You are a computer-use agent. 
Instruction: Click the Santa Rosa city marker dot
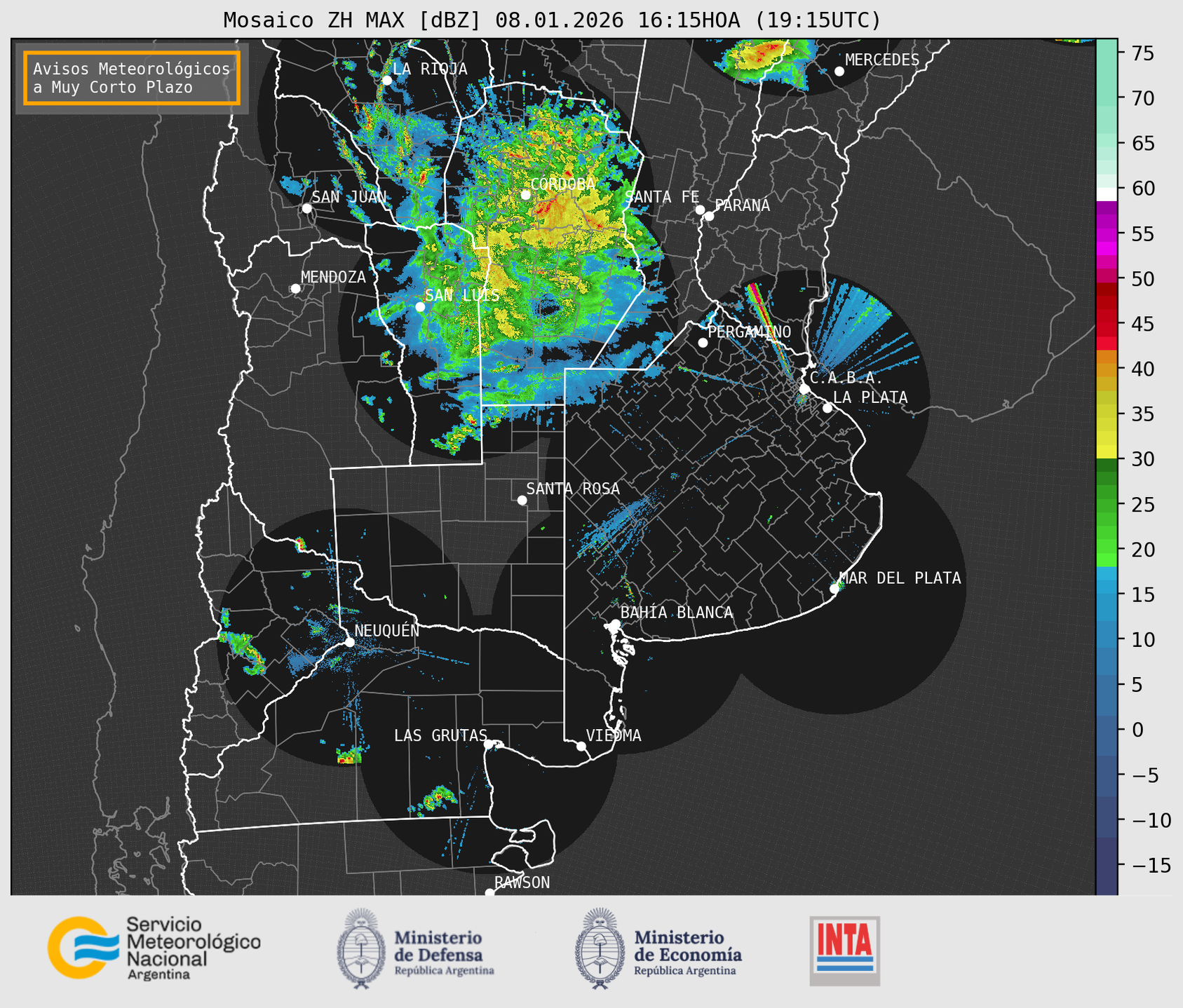[x=522, y=500]
